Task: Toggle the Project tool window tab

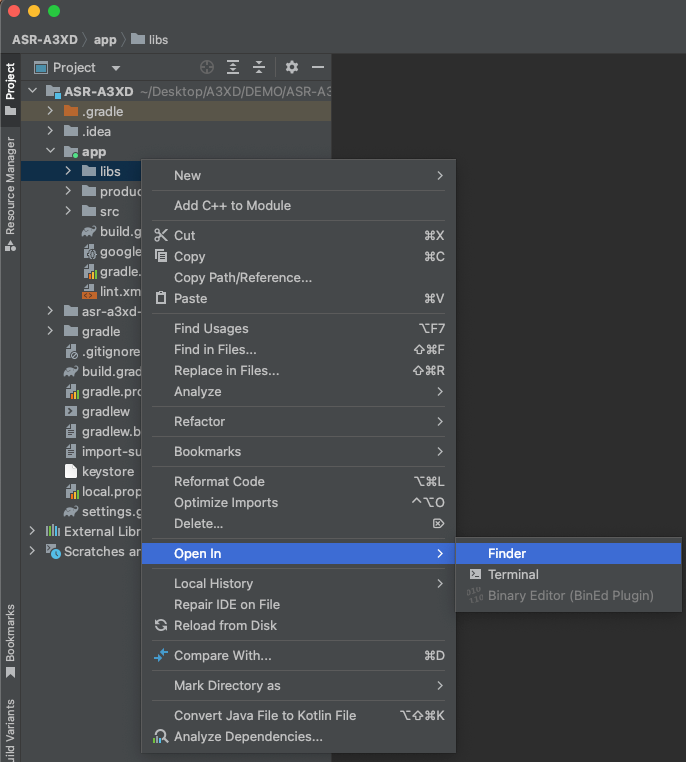Action: 10,90
